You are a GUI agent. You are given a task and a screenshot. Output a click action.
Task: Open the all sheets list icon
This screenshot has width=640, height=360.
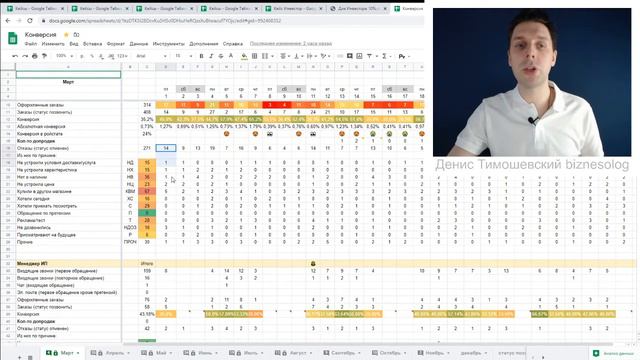(30, 357)
